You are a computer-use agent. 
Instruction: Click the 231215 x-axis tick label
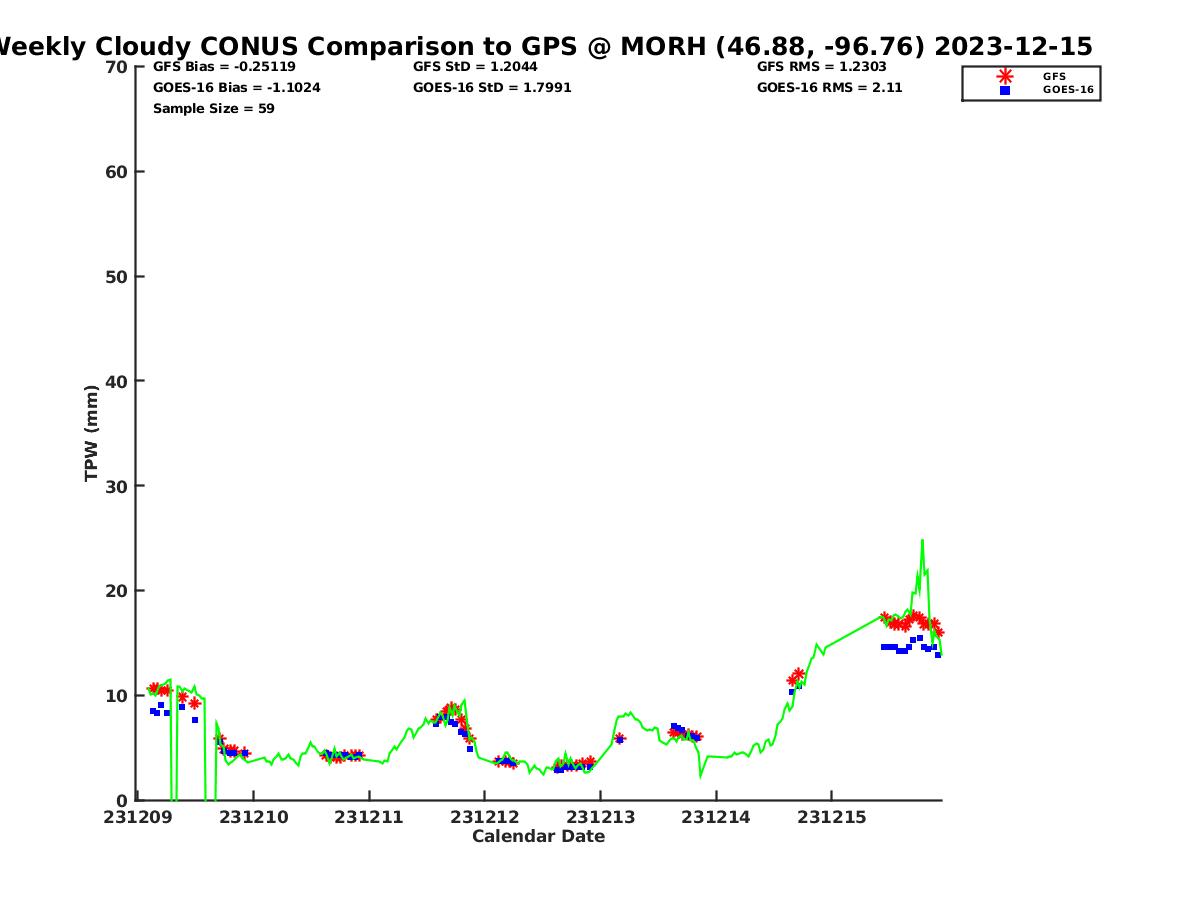831,817
